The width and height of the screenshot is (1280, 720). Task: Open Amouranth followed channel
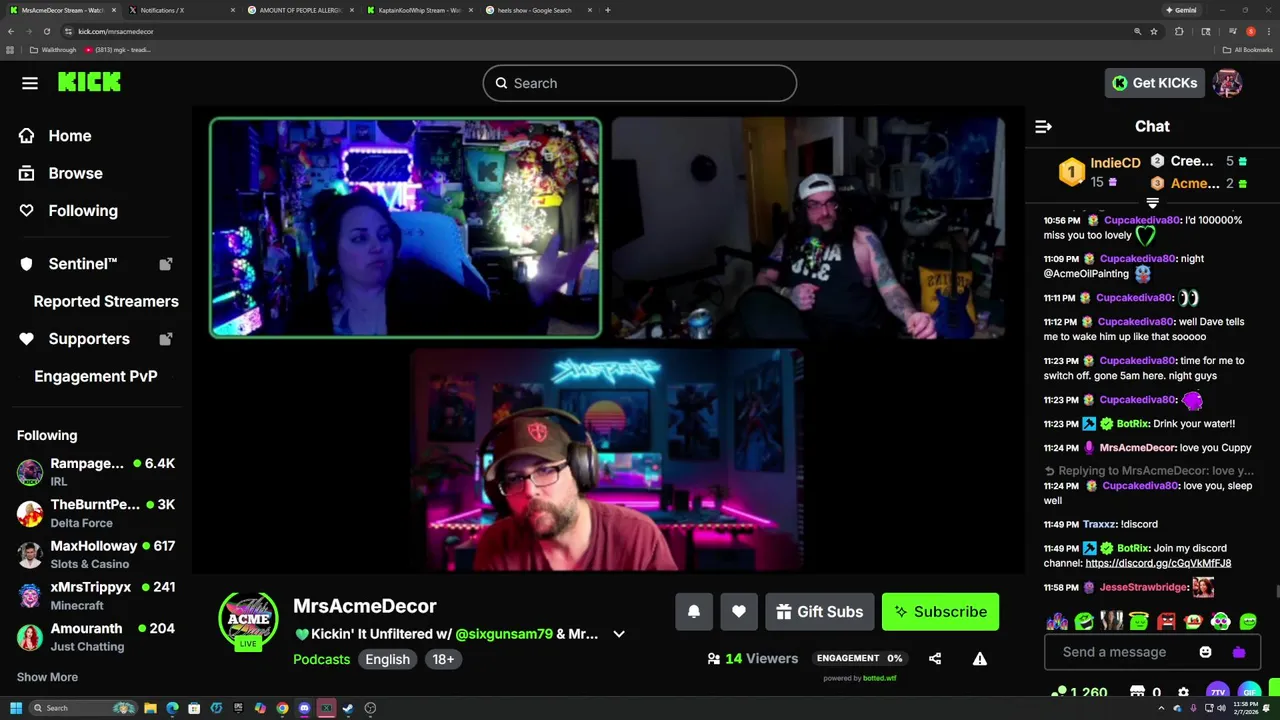[x=96, y=637]
